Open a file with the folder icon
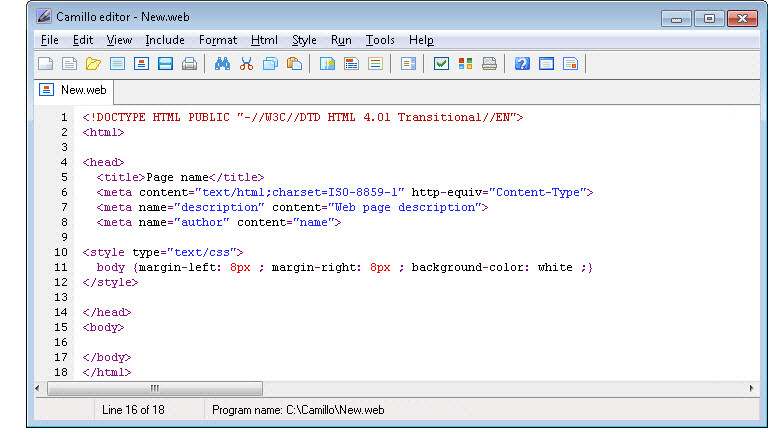This screenshot has height=428, width=768. pyautogui.click(x=93, y=64)
